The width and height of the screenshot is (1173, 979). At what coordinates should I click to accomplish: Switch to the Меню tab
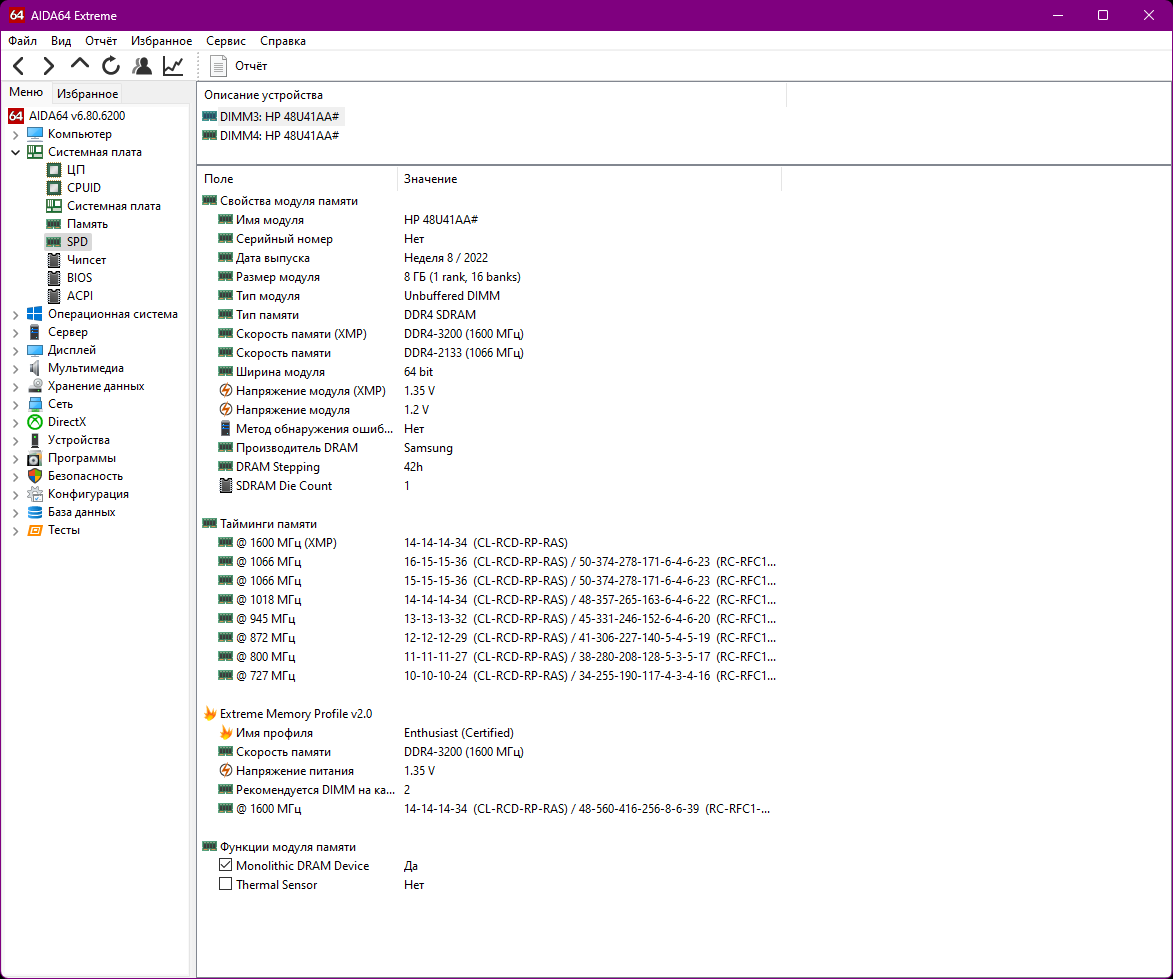point(25,92)
